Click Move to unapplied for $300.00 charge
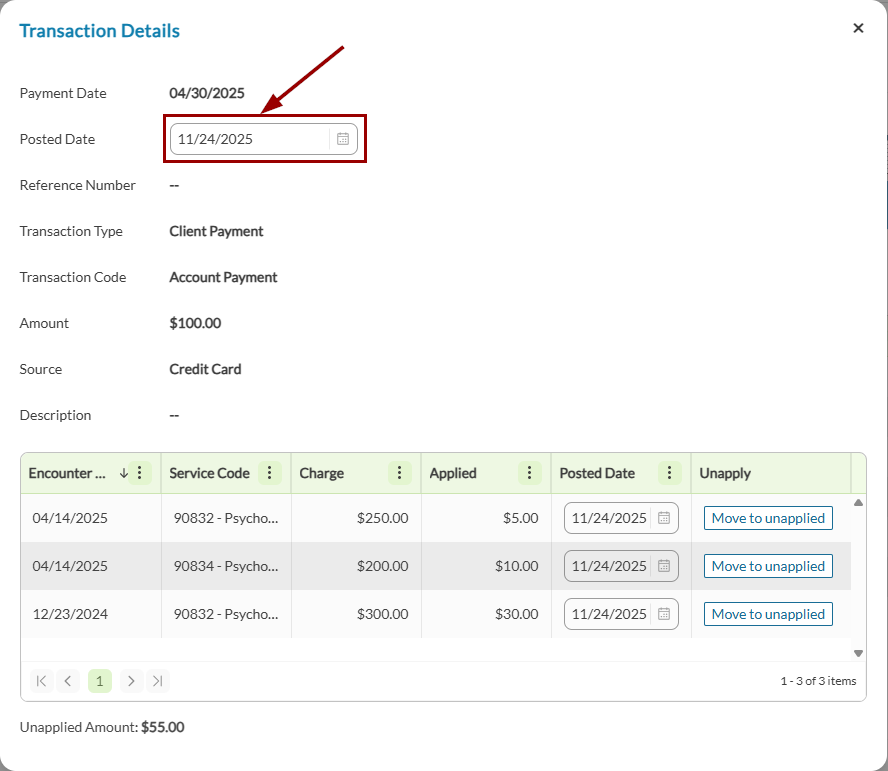888x771 pixels. click(768, 614)
